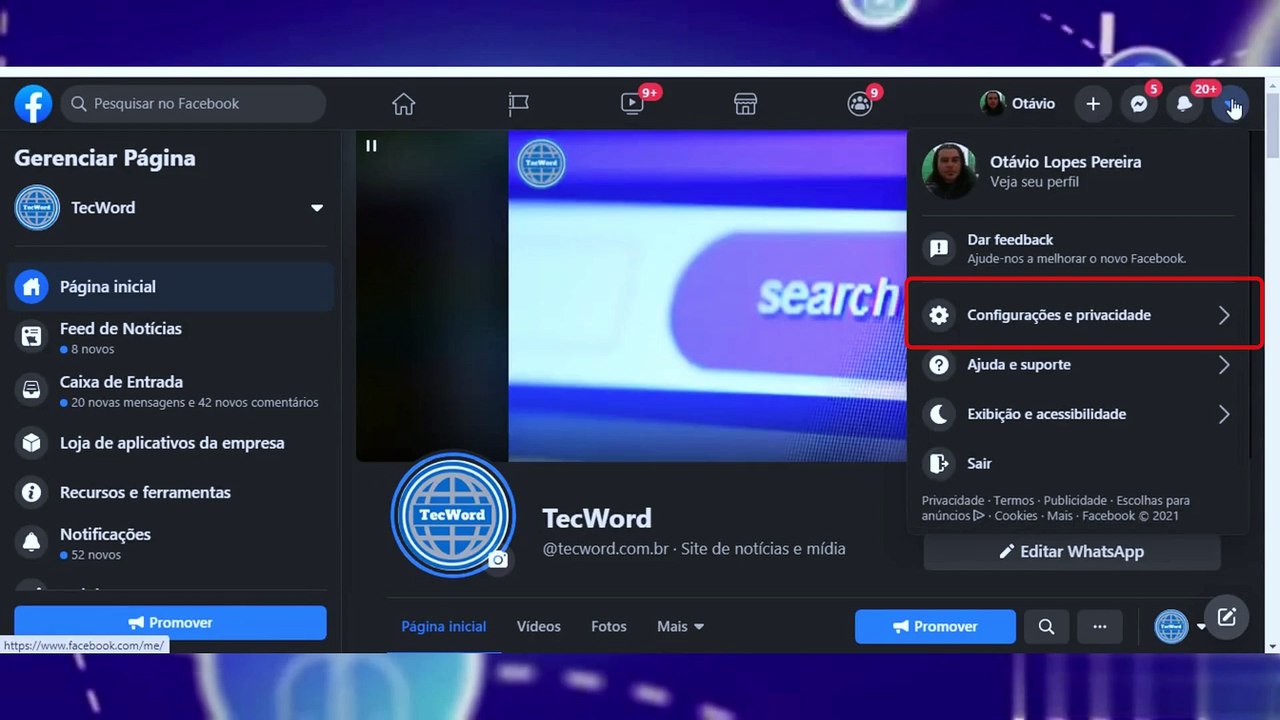Click the Facebook logo
This screenshot has width=1280, height=720.
coord(33,104)
